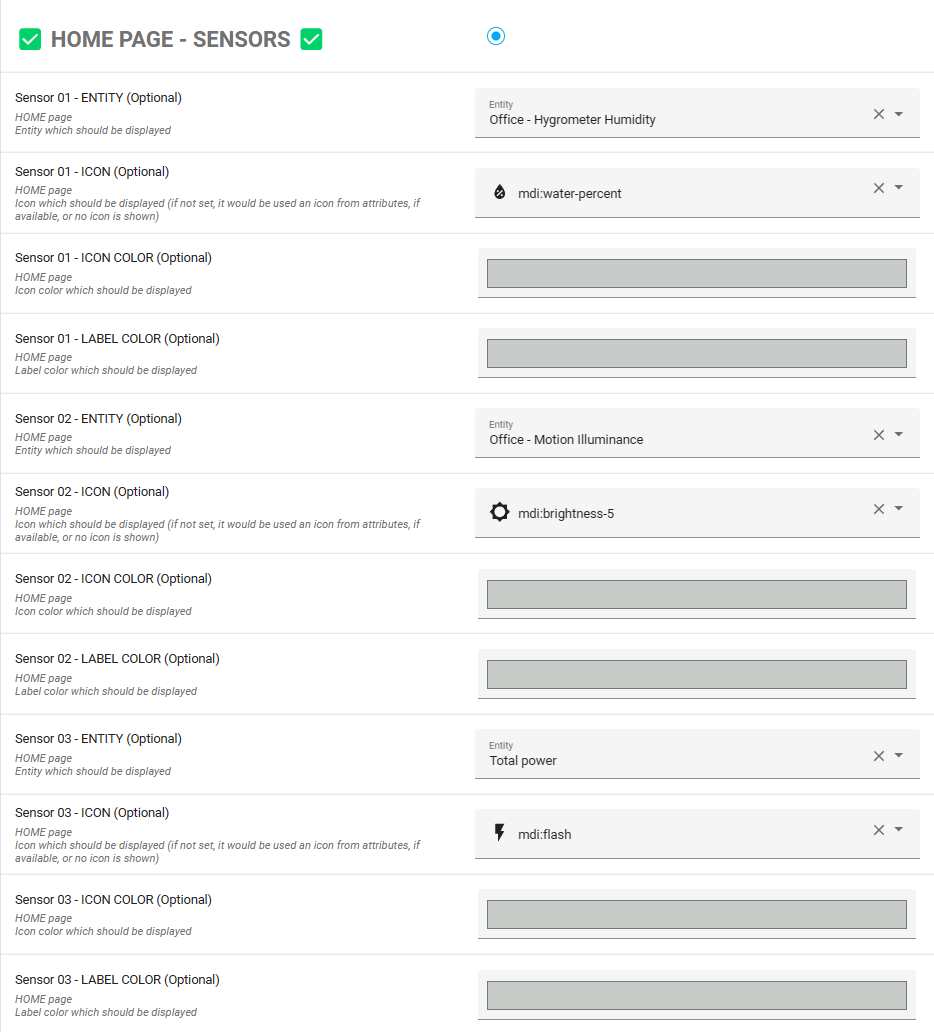
Task: Toggle green checkbox right of SENSORS heading
Action: coord(312,40)
